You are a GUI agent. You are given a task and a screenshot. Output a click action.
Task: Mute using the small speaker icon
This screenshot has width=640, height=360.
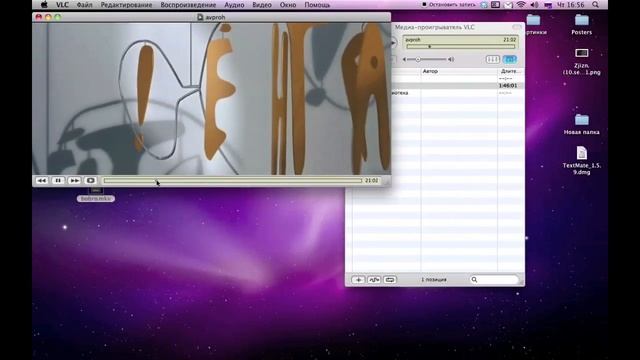coord(404,60)
